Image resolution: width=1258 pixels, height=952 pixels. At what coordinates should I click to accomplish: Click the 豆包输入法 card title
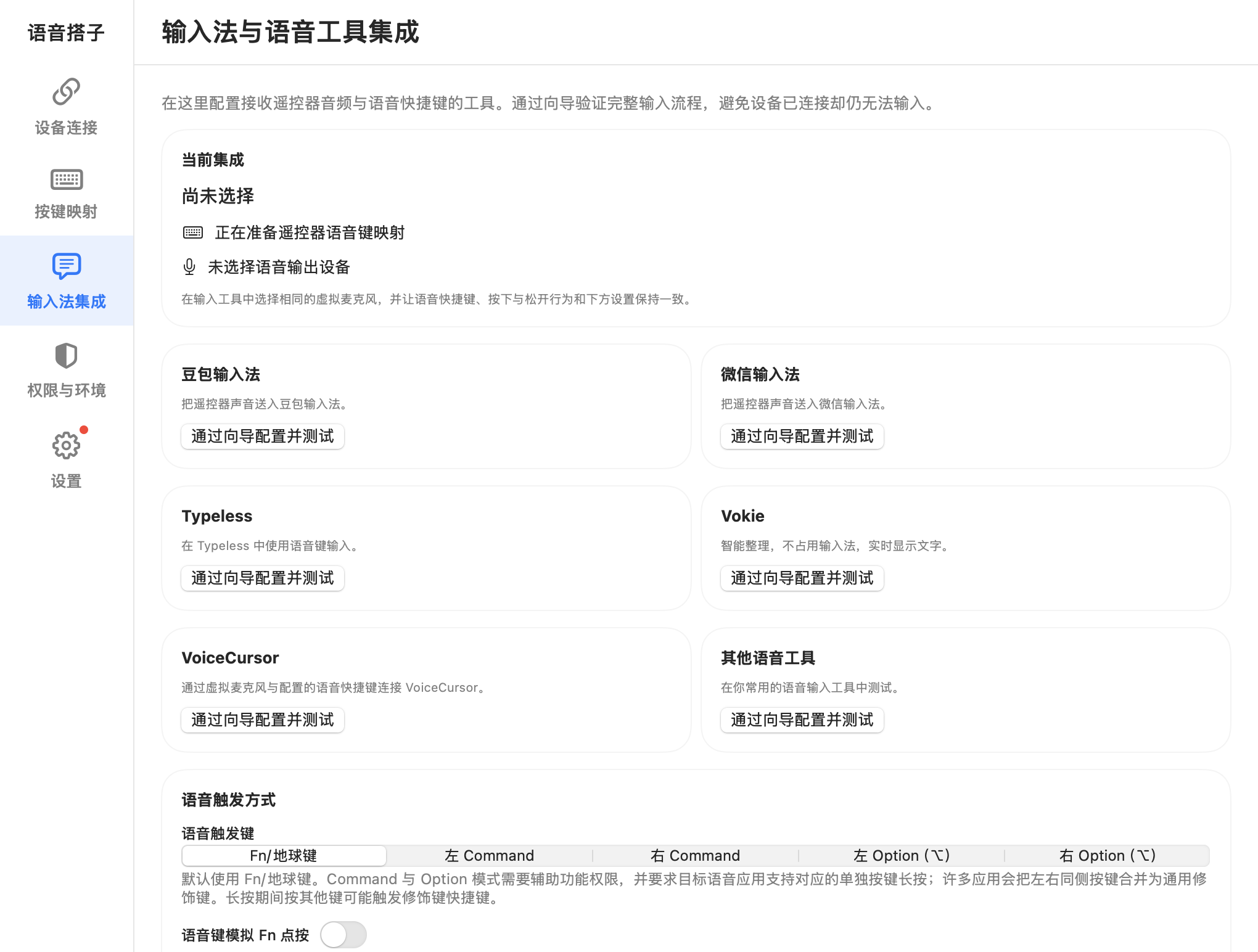point(221,374)
